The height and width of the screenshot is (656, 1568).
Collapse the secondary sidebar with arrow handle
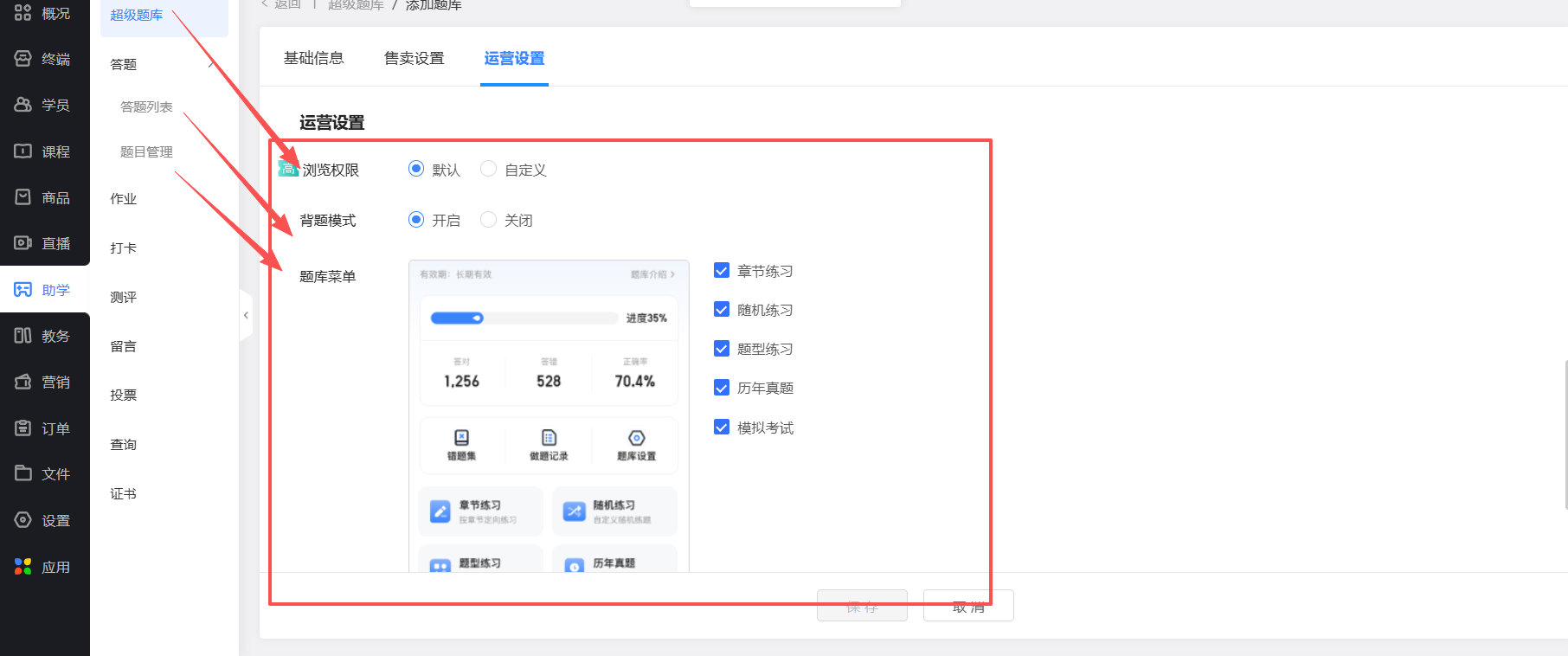(246, 316)
